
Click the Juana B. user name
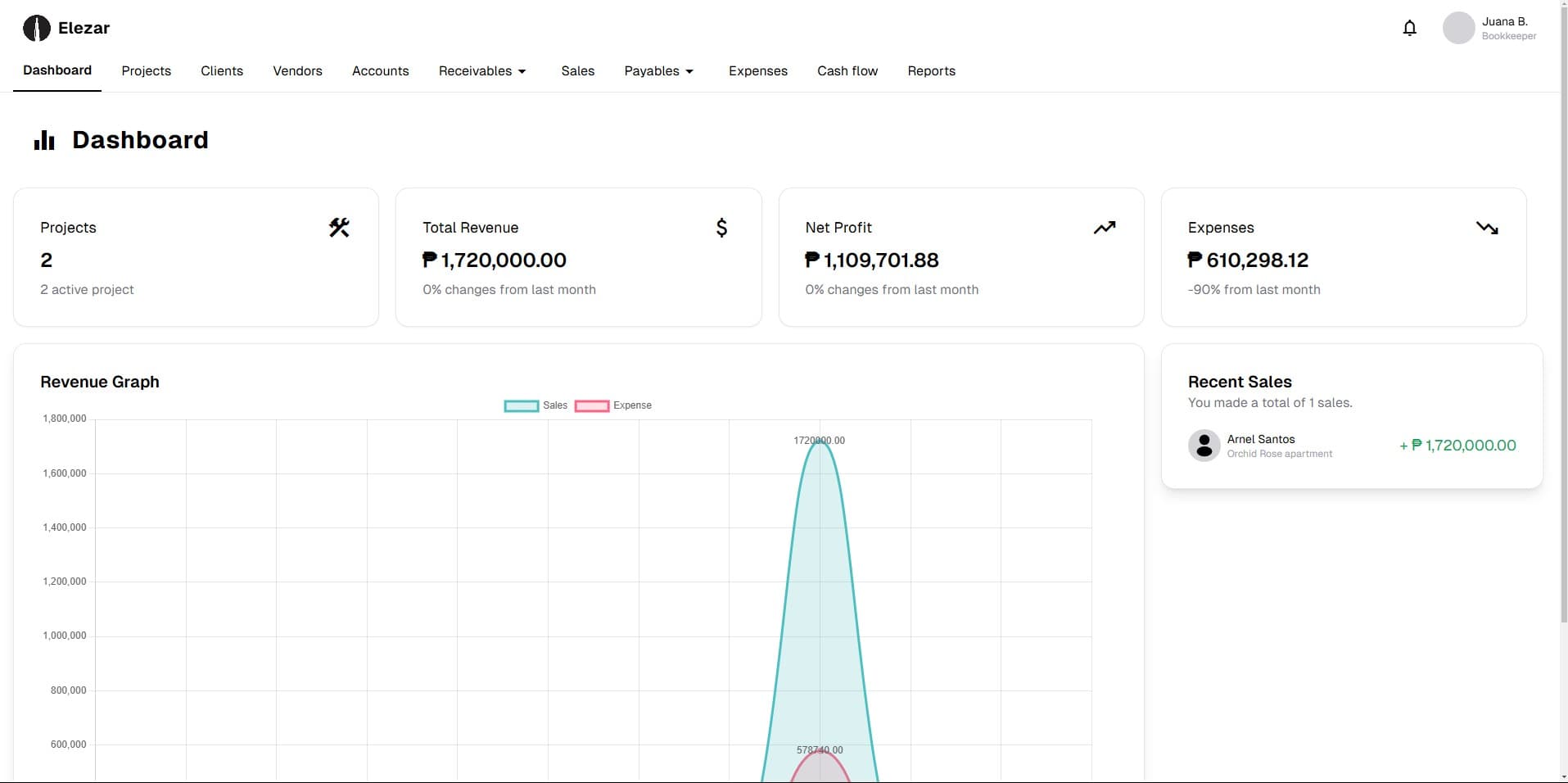pos(1505,21)
